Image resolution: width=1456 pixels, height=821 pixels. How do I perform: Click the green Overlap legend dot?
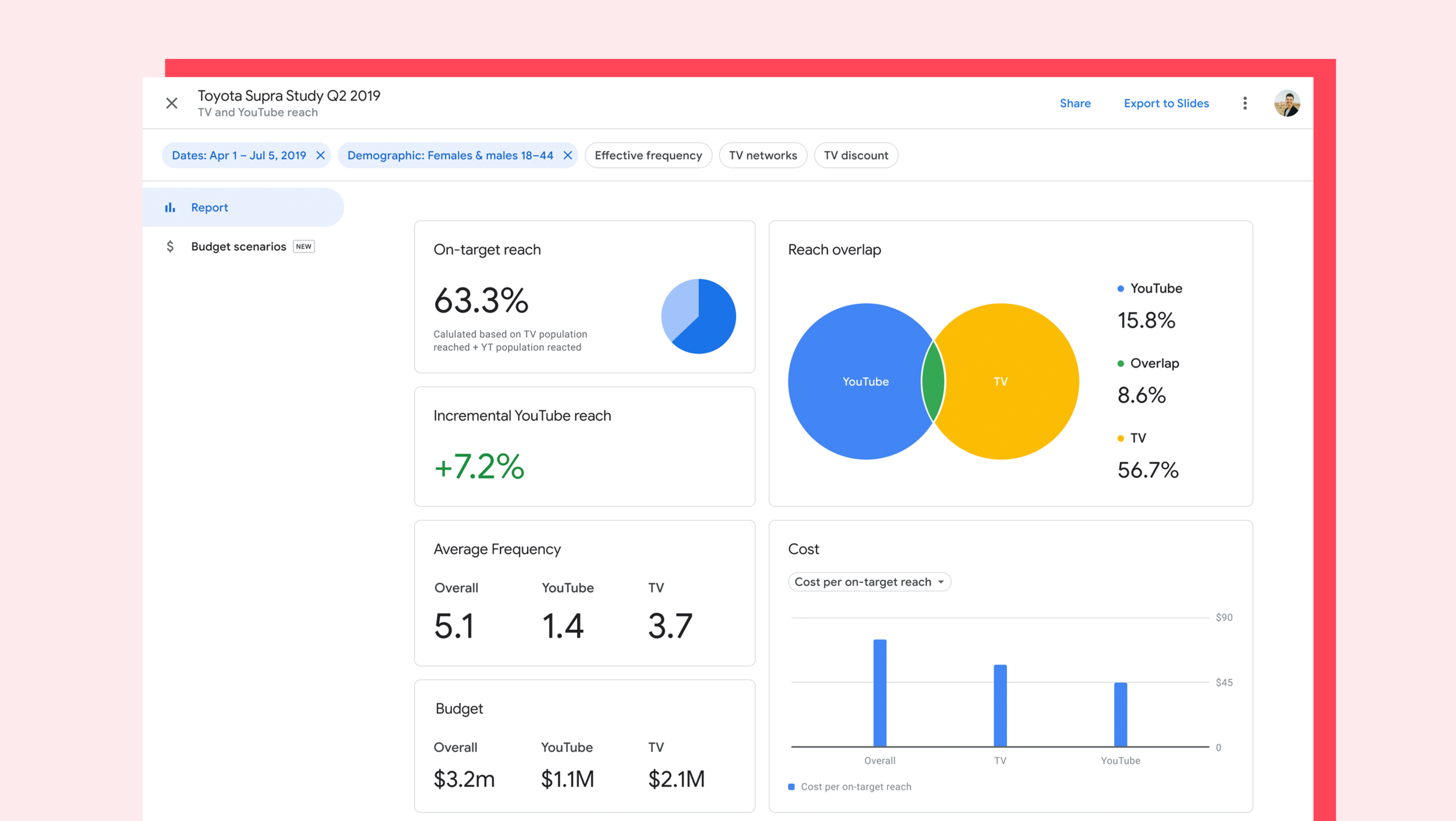click(x=1121, y=363)
